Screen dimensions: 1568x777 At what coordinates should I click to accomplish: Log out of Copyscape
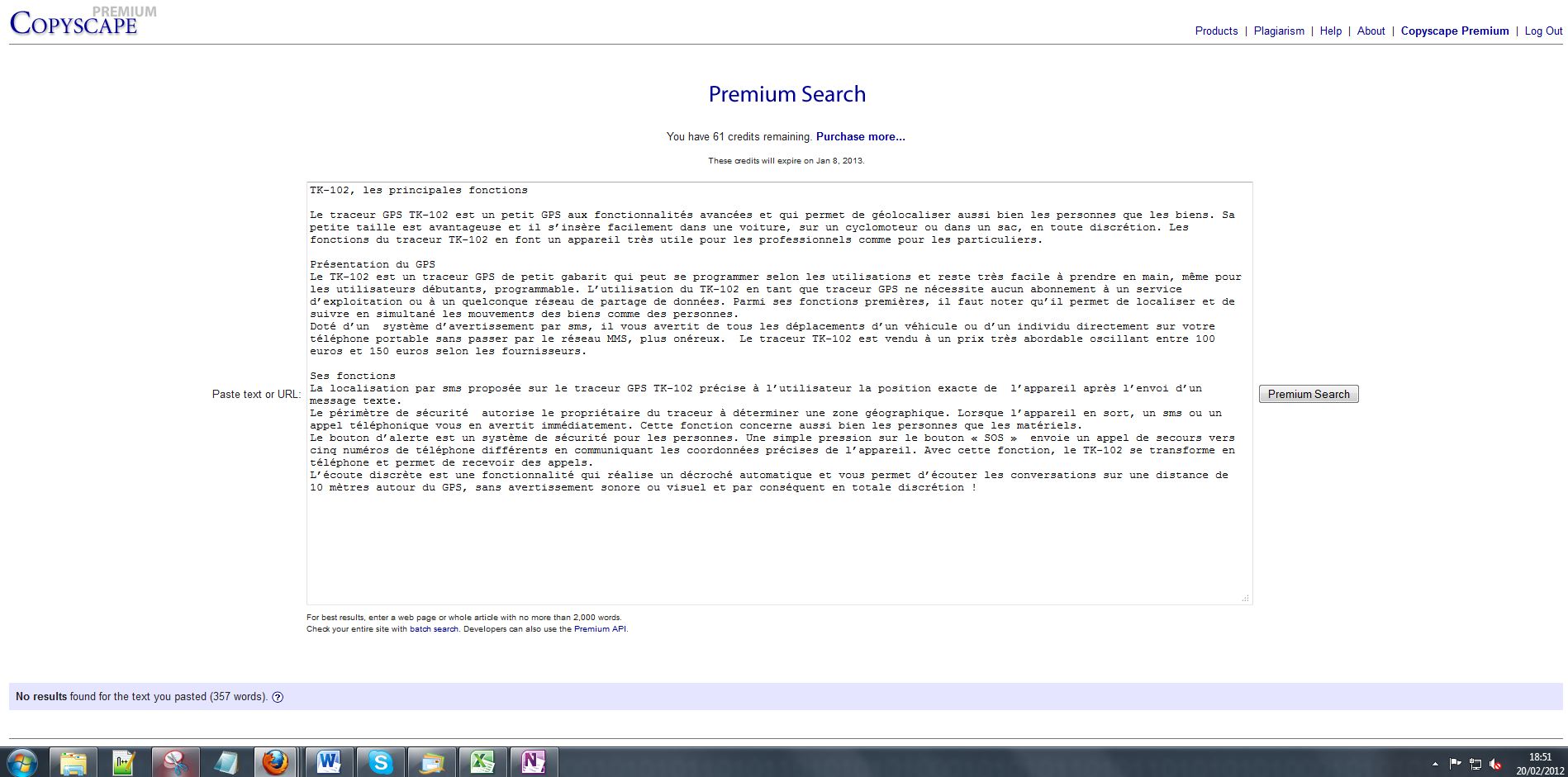point(1543,31)
